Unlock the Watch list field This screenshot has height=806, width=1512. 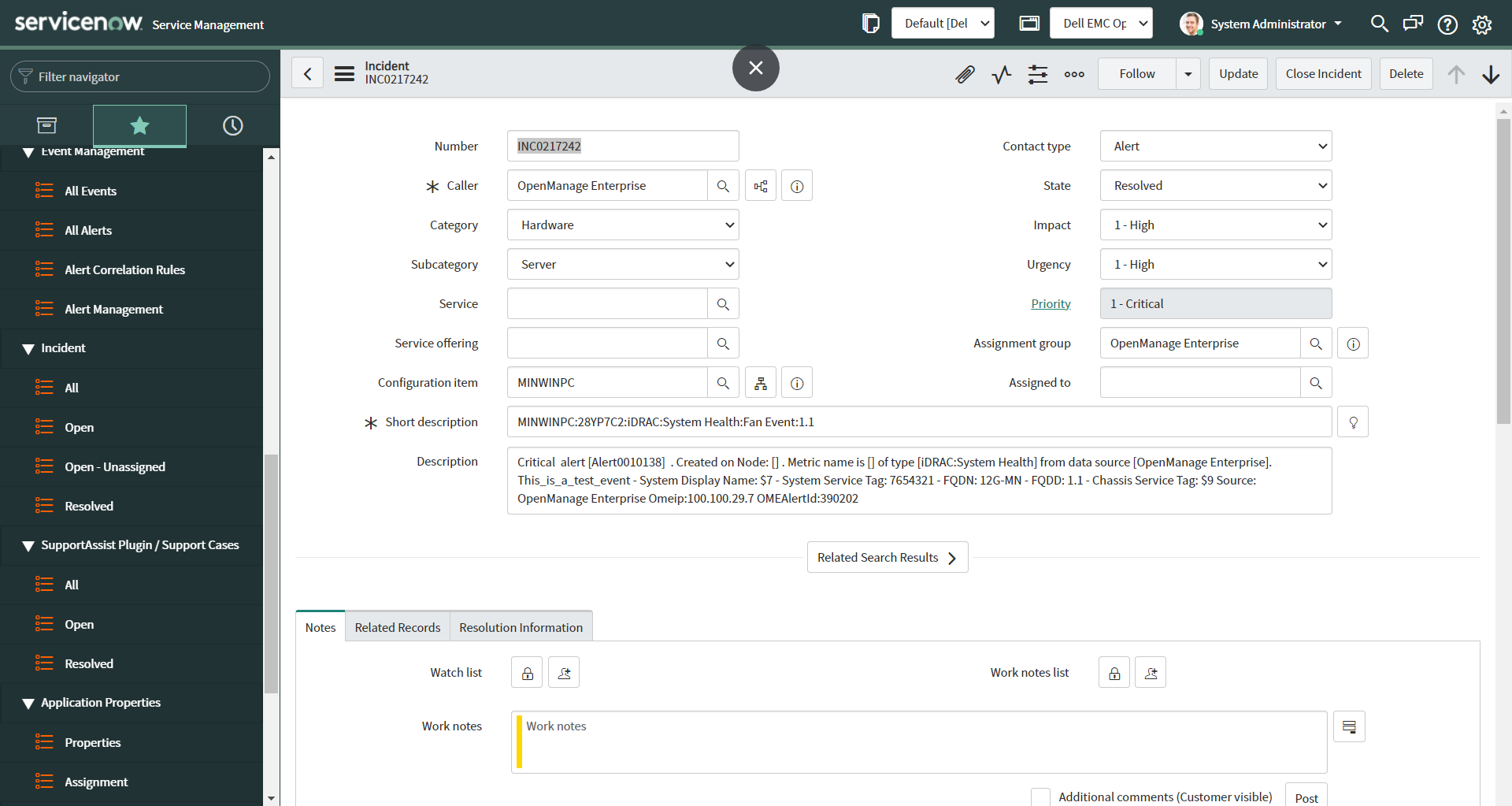pos(526,672)
